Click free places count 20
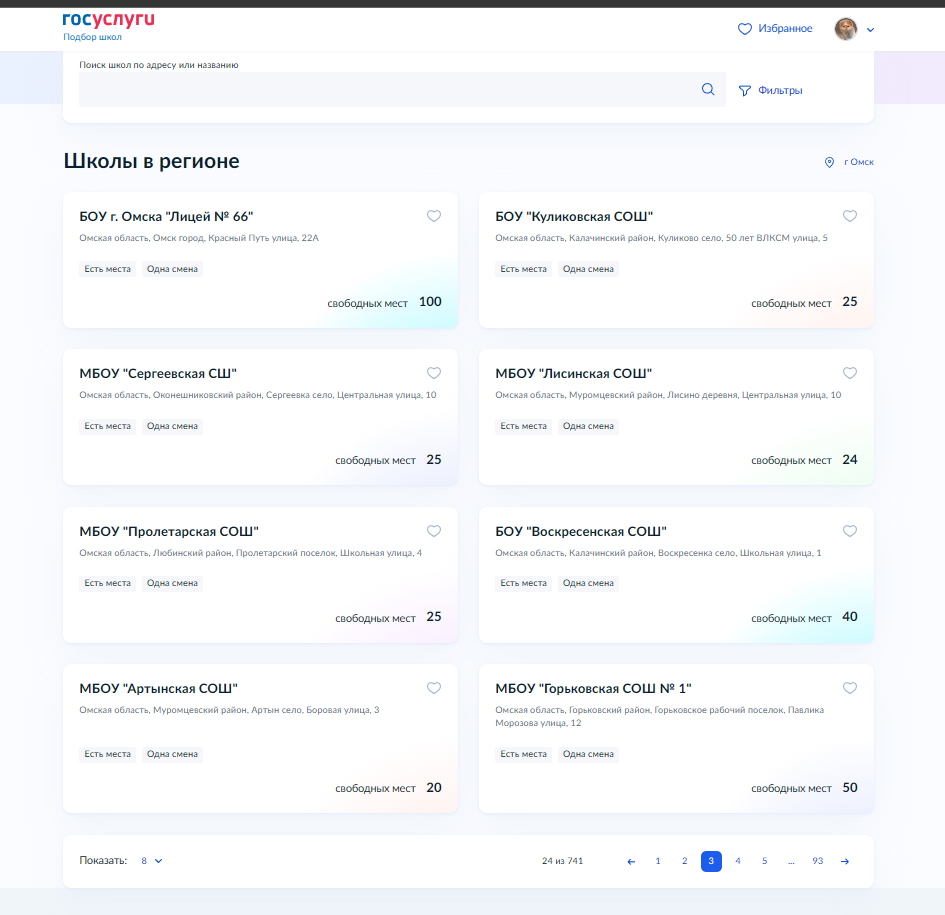Image resolution: width=945 pixels, height=915 pixels. coord(434,787)
